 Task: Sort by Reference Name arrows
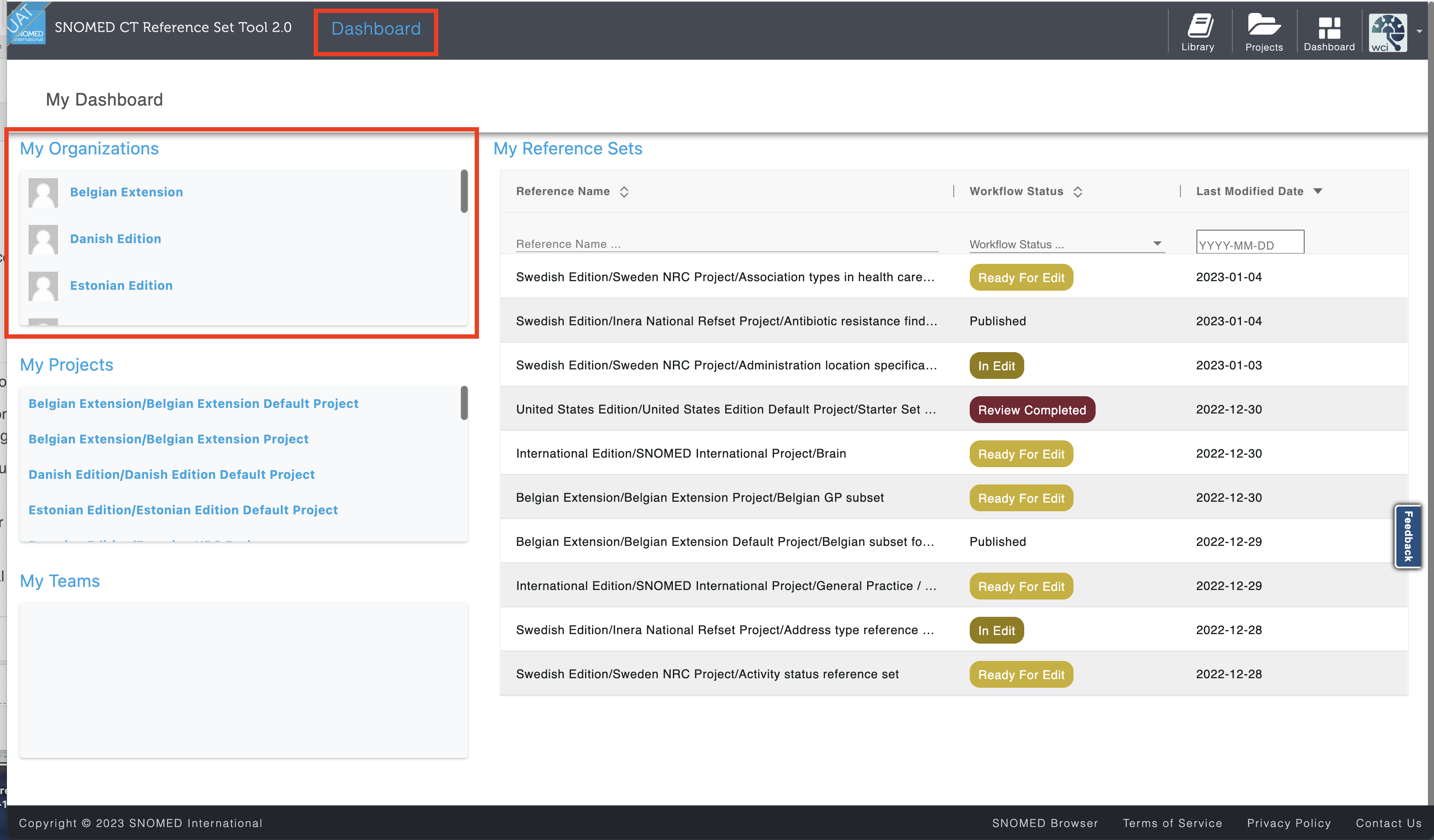tap(624, 192)
